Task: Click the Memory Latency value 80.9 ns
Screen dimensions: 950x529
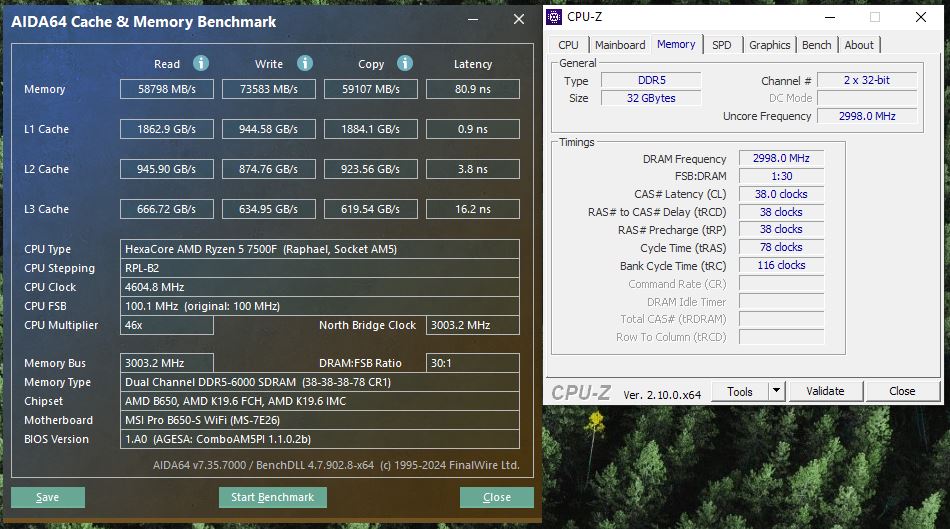Action: [473, 89]
